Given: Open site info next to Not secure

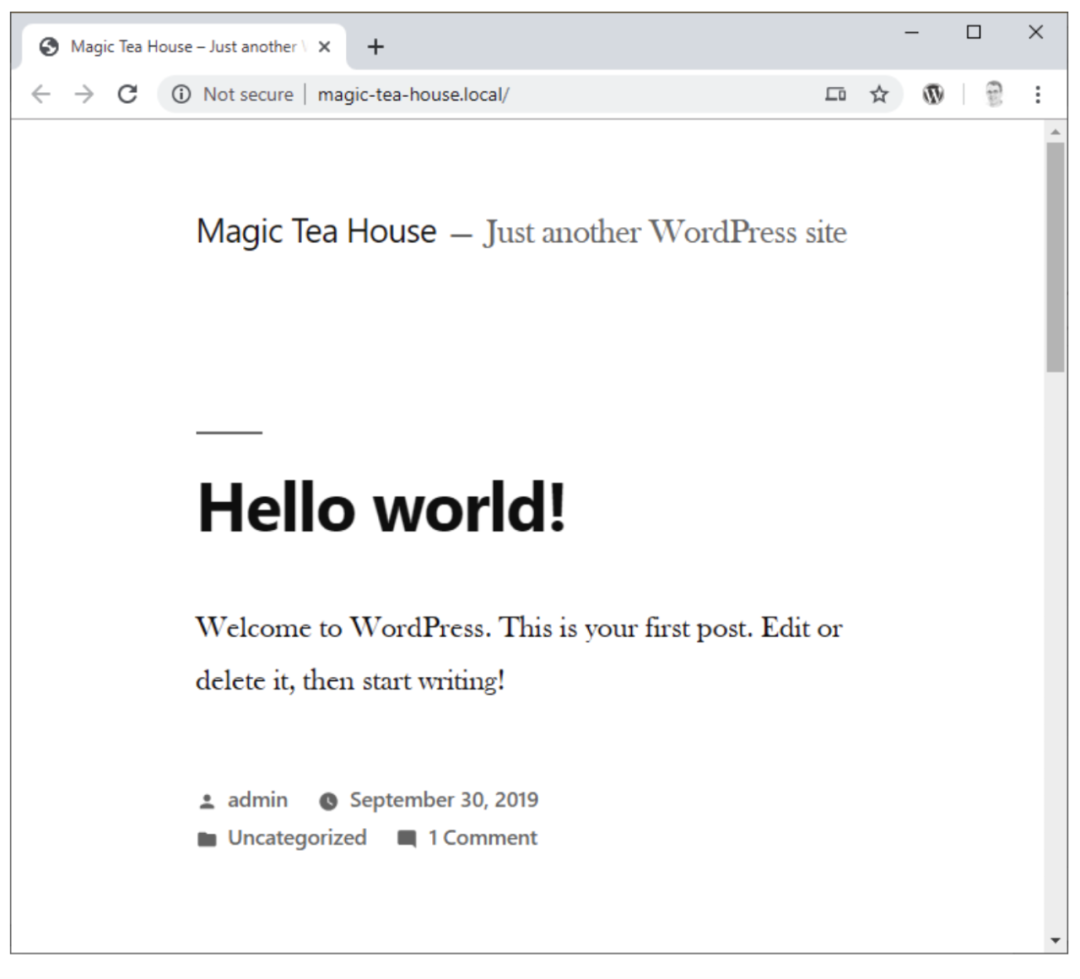Looking at the screenshot, I should tap(181, 94).
